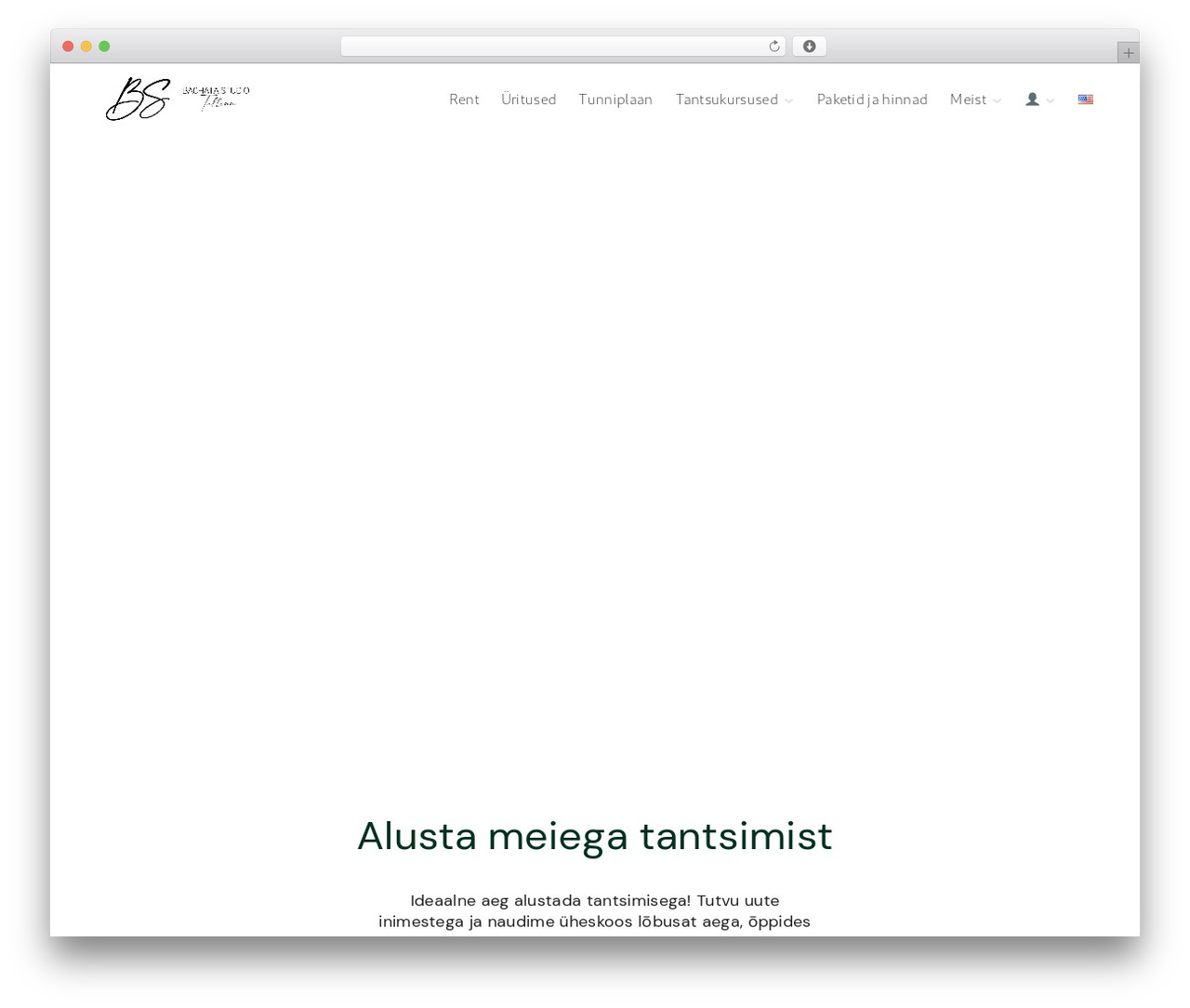
Task: Go to the Üritused page
Action: pyautogui.click(x=529, y=99)
